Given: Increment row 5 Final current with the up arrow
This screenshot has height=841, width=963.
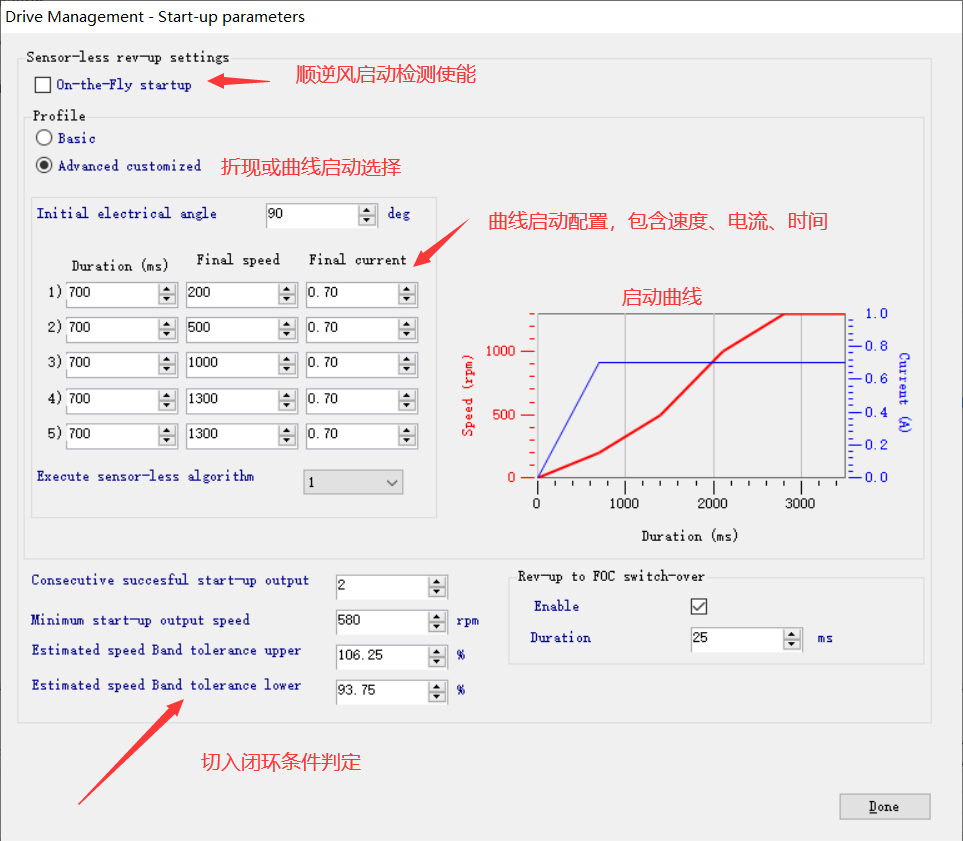Looking at the screenshot, I should click(x=407, y=429).
